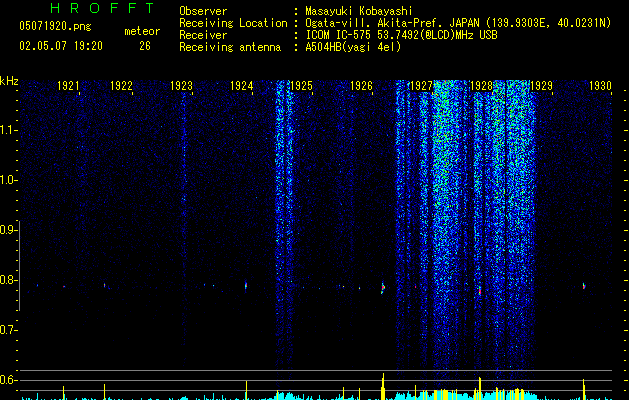Viewport: 629px width, 400px height.
Task: Click the 1928 time marker
Action: 481,86
